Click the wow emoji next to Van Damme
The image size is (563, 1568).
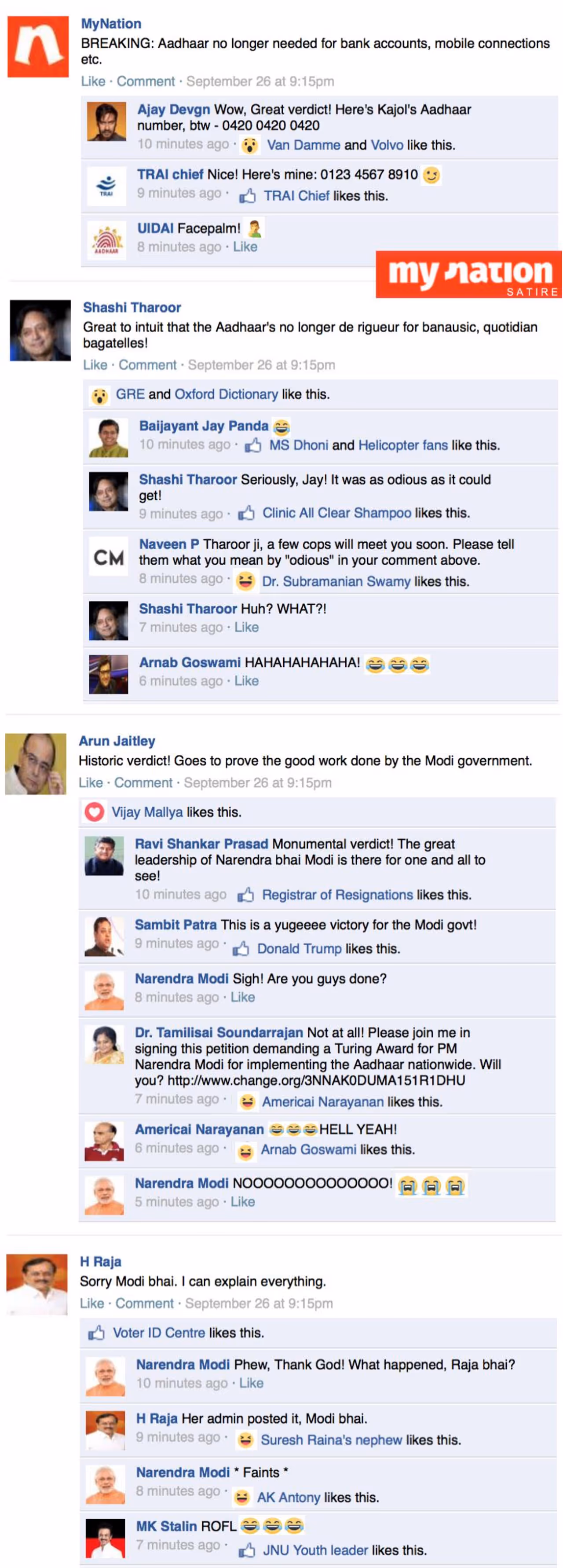click(249, 146)
